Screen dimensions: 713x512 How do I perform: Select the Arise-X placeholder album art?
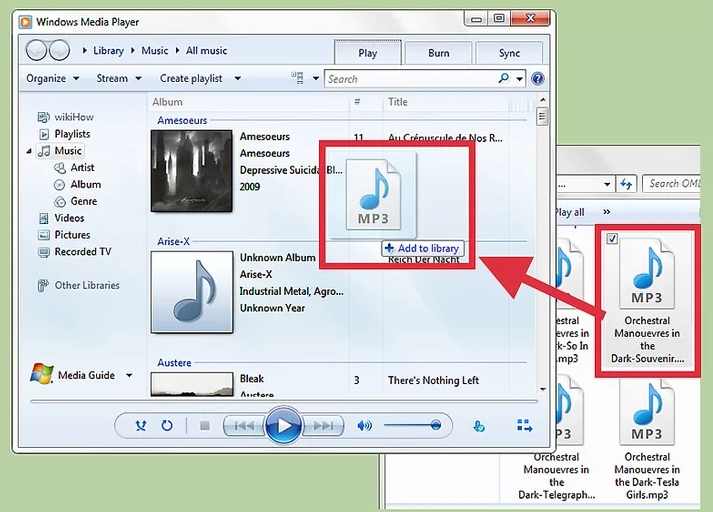pos(192,292)
